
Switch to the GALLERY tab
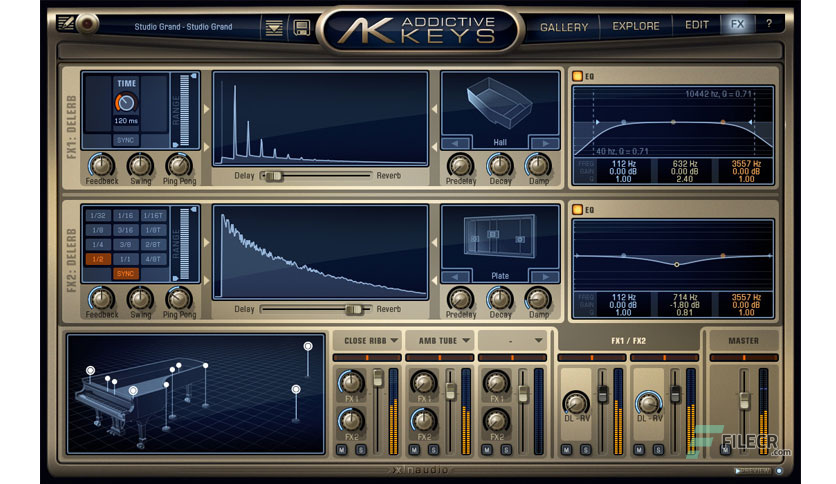[x=564, y=27]
